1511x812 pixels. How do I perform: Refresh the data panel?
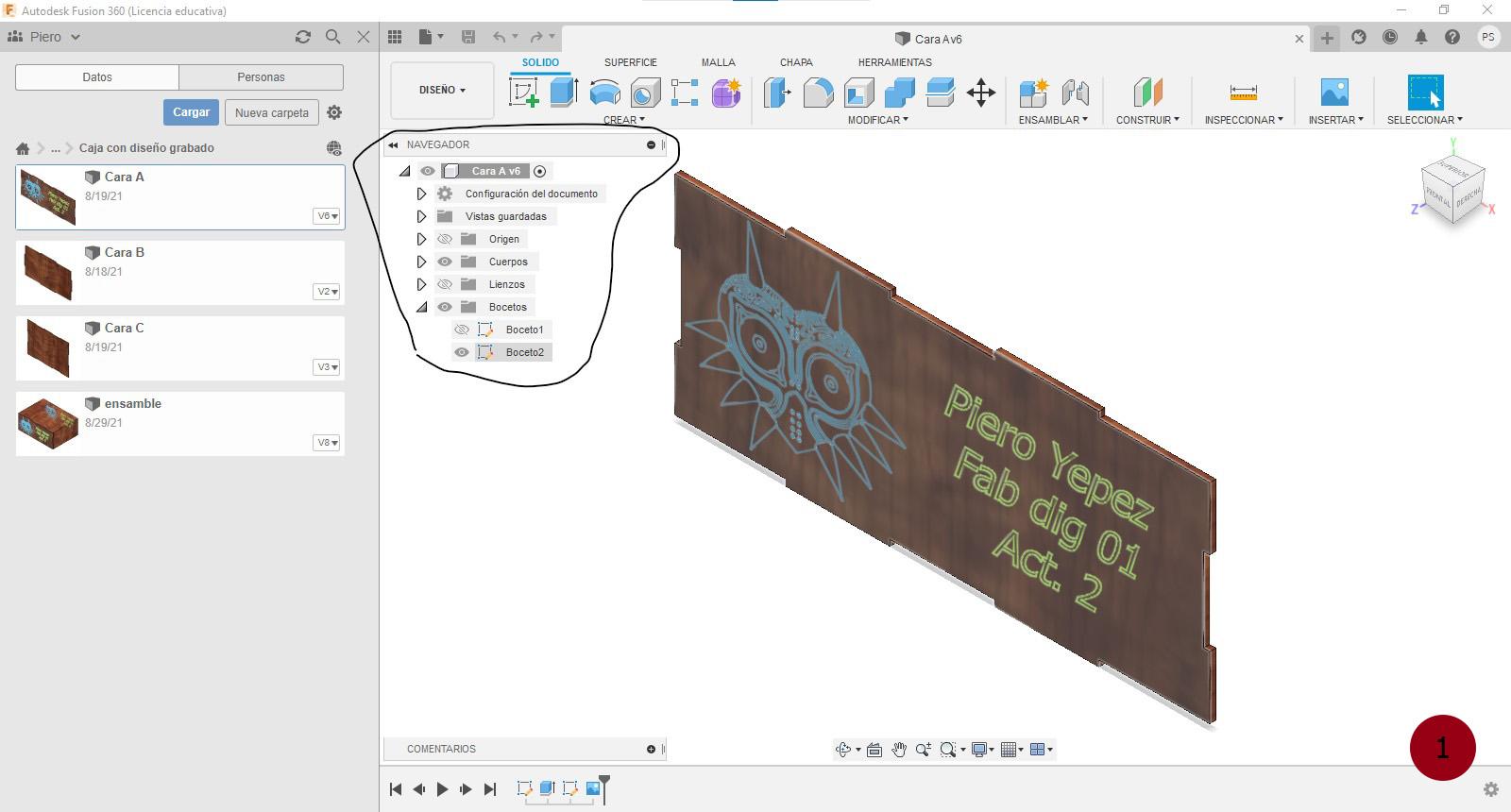(302, 37)
